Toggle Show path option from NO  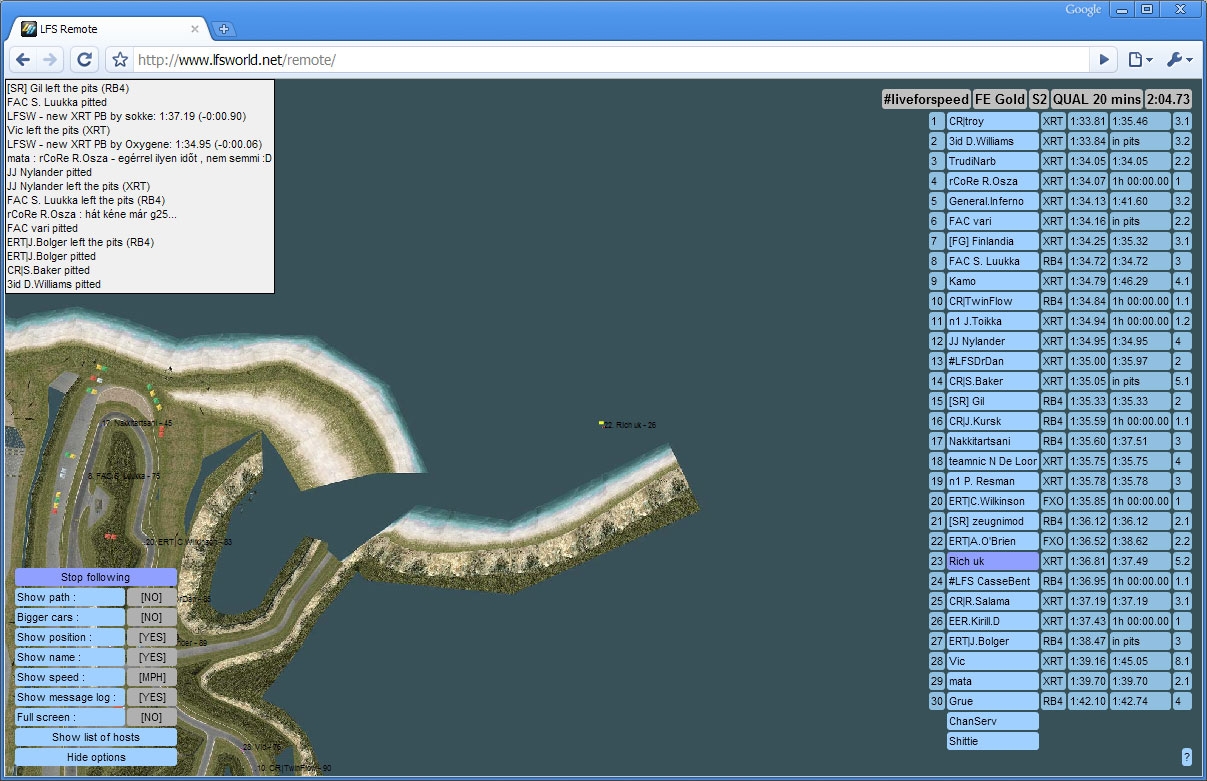[x=151, y=597]
